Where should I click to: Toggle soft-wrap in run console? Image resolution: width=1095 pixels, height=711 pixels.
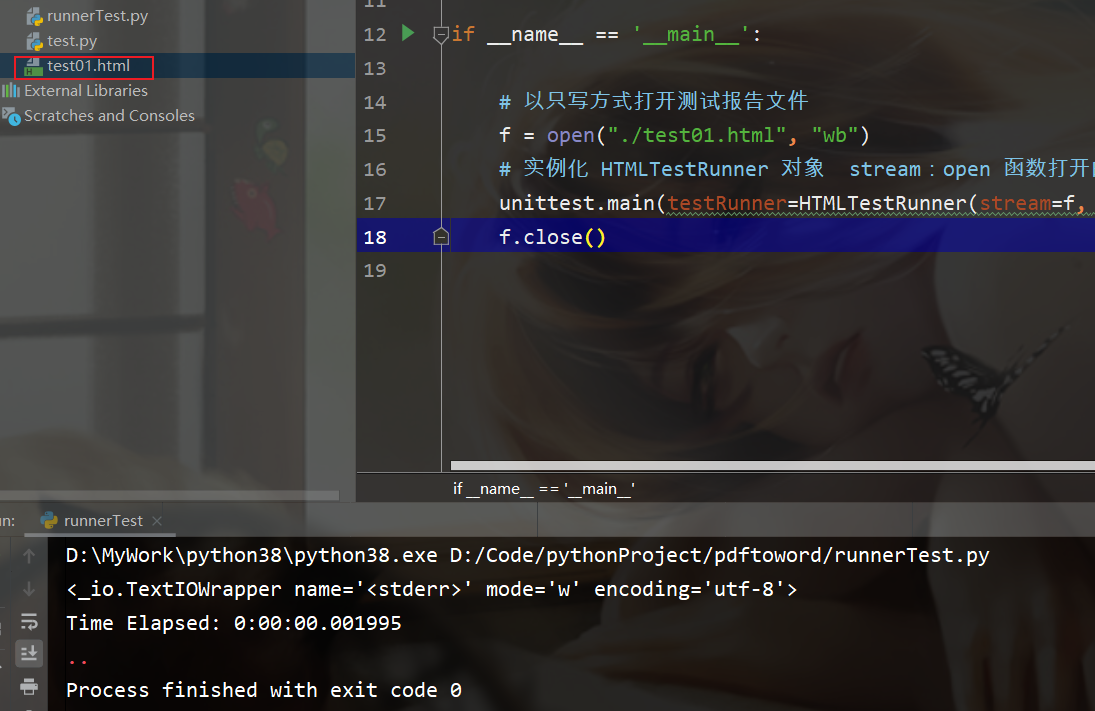[x=29, y=621]
